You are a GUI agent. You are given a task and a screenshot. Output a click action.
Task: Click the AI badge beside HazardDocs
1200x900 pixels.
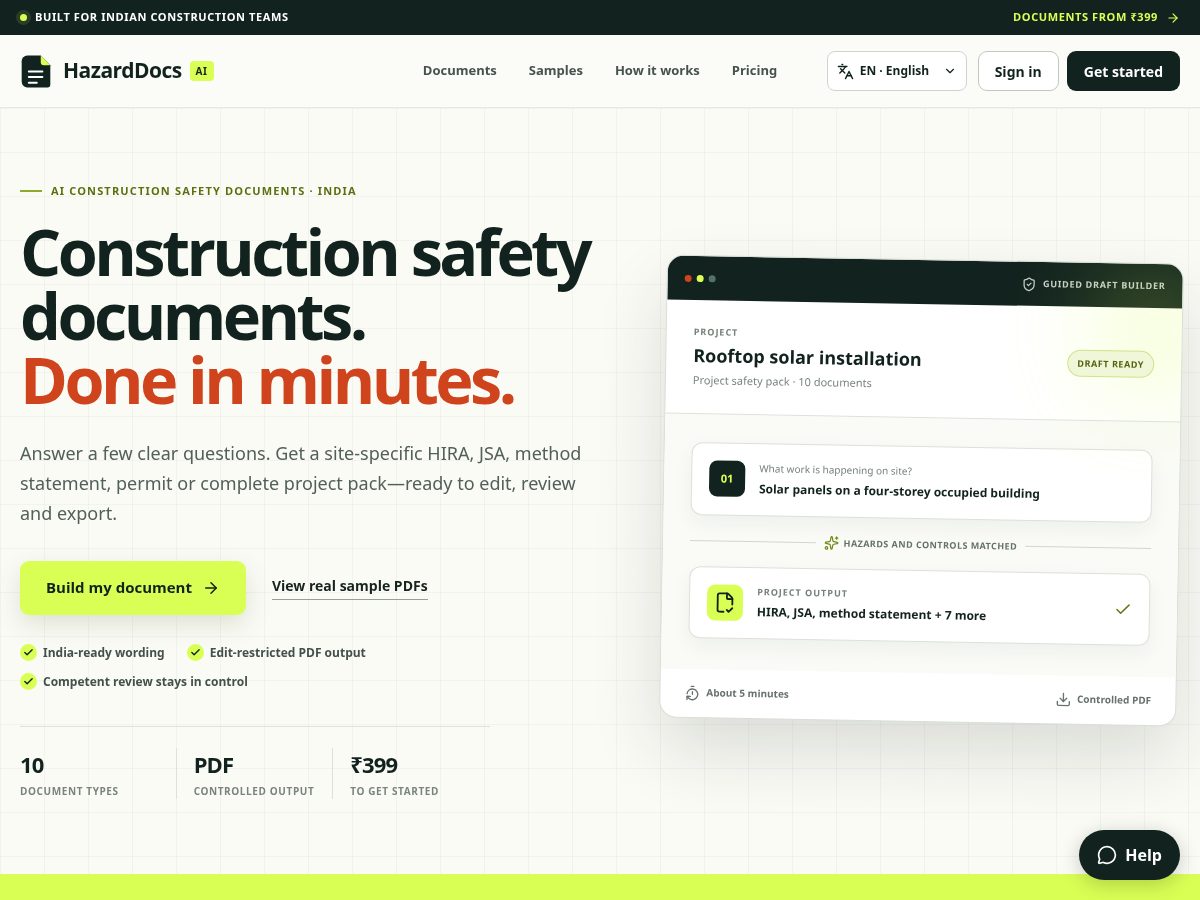coord(202,71)
